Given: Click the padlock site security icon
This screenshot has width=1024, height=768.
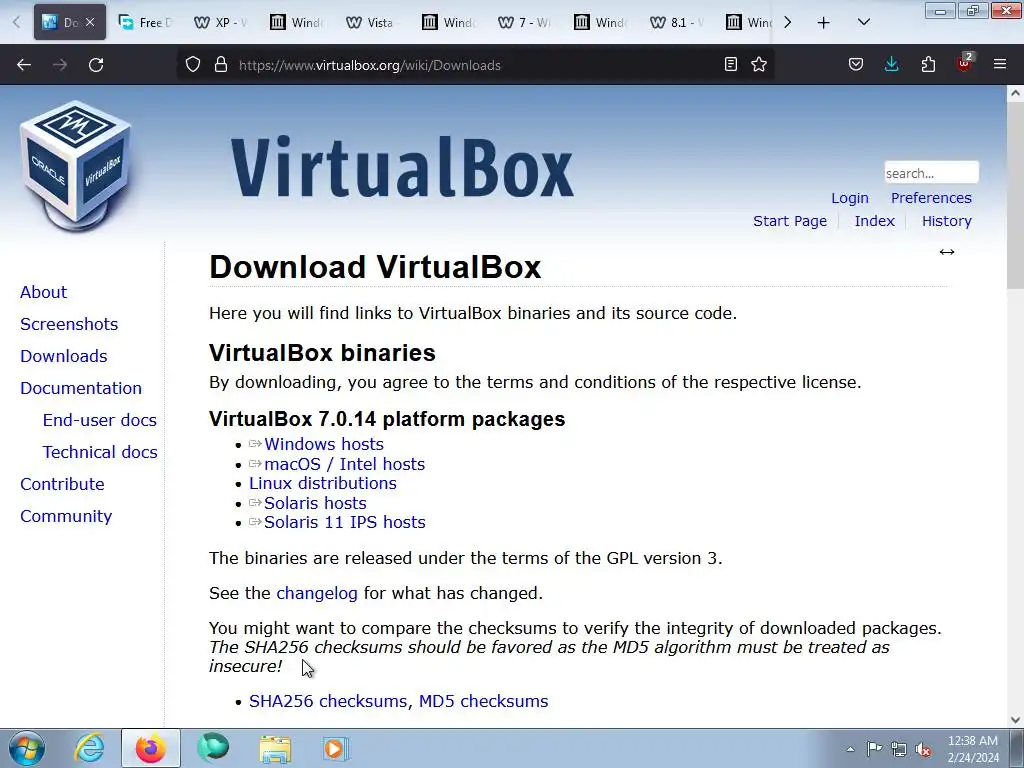Looking at the screenshot, I should (x=221, y=65).
